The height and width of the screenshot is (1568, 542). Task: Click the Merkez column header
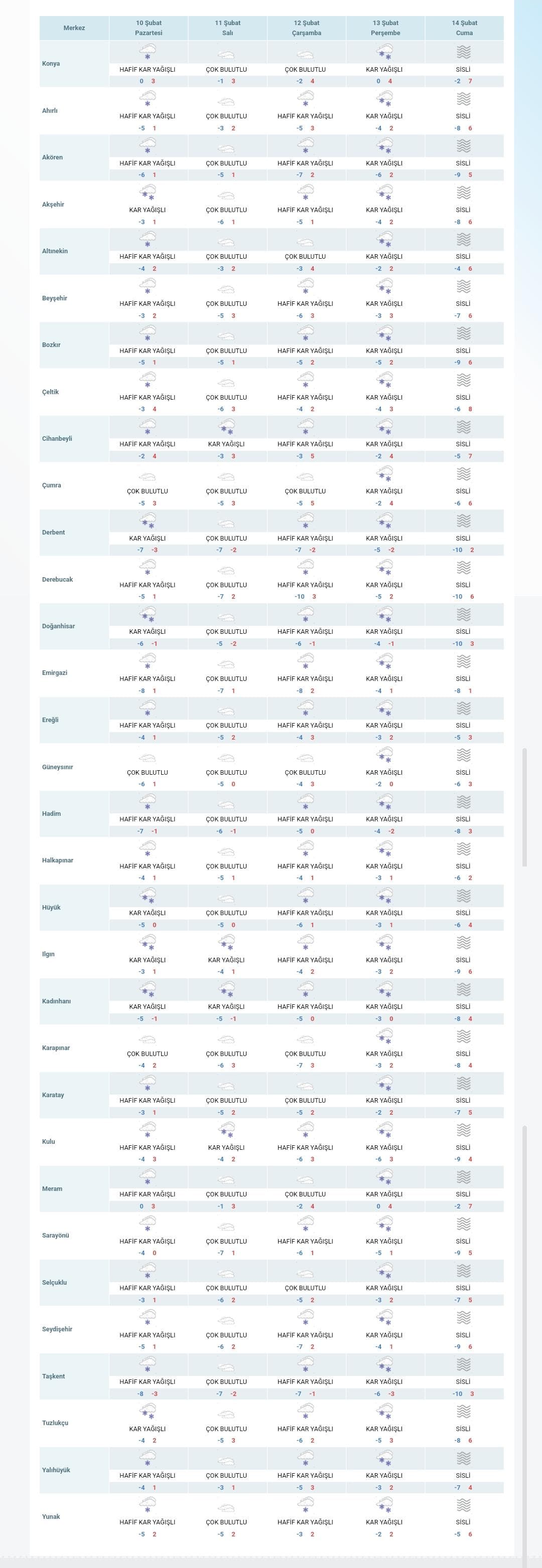click(74, 28)
